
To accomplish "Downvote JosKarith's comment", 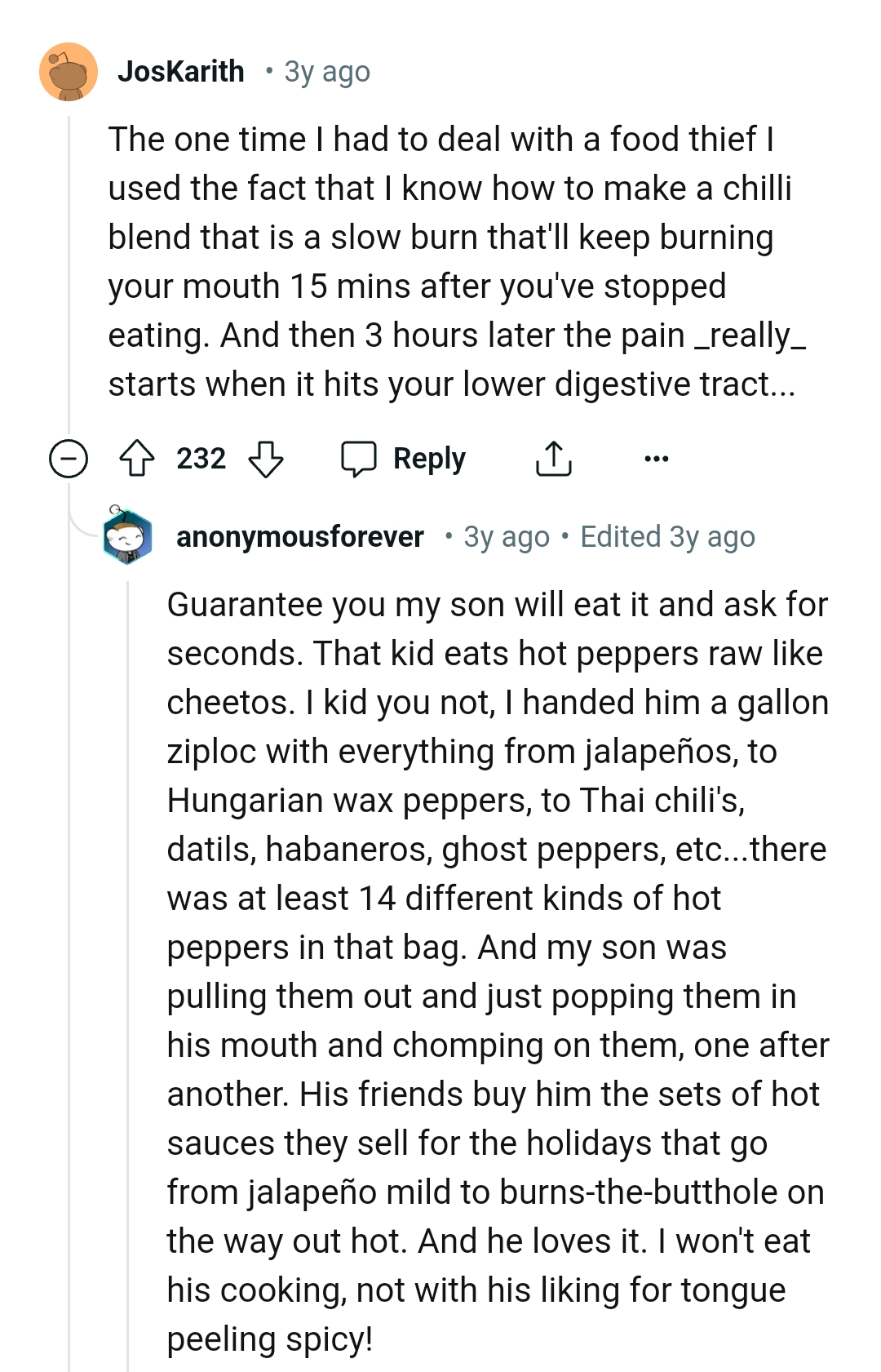I will (x=265, y=459).
